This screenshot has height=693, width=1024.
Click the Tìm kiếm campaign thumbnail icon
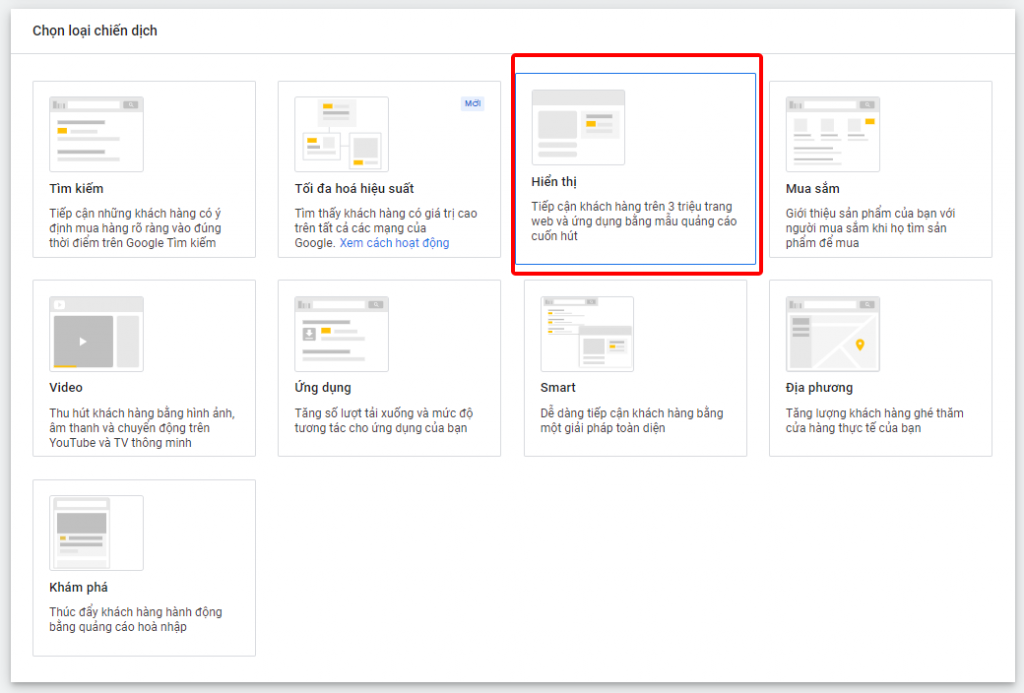click(x=95, y=132)
